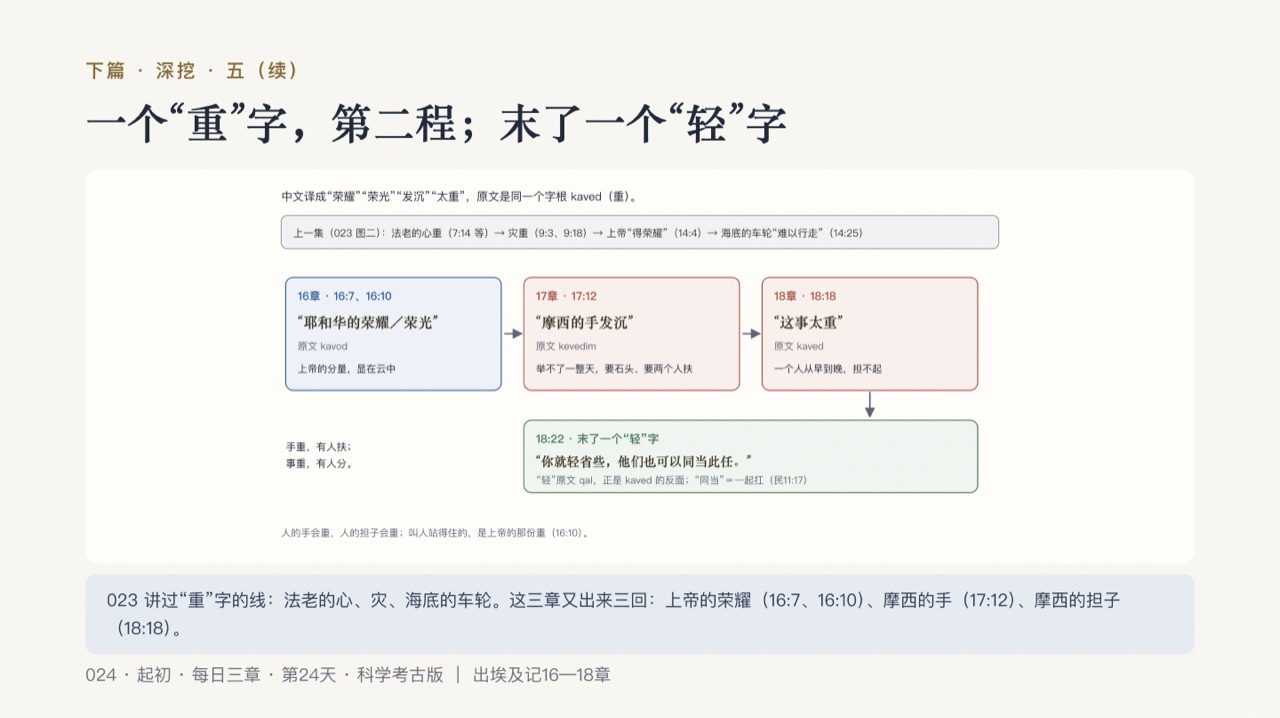
Task: Click the quote "这事太重"
Action: (808, 322)
